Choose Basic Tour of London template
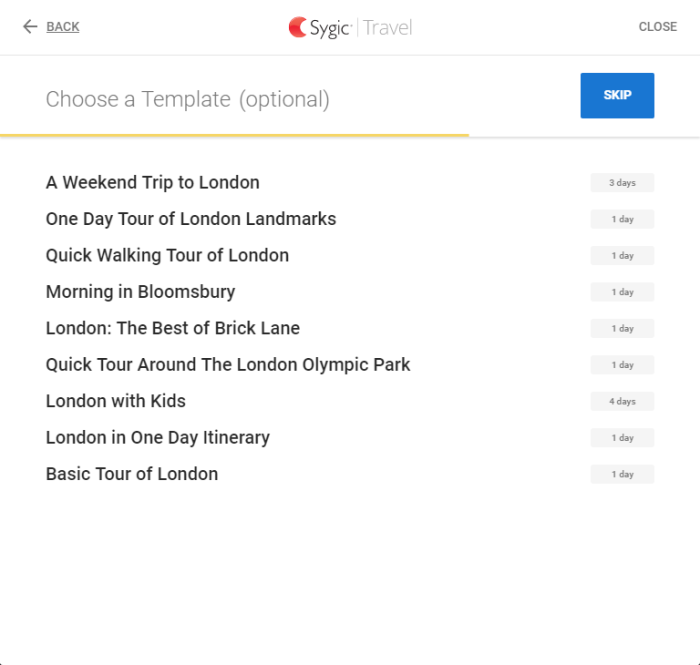 131,474
